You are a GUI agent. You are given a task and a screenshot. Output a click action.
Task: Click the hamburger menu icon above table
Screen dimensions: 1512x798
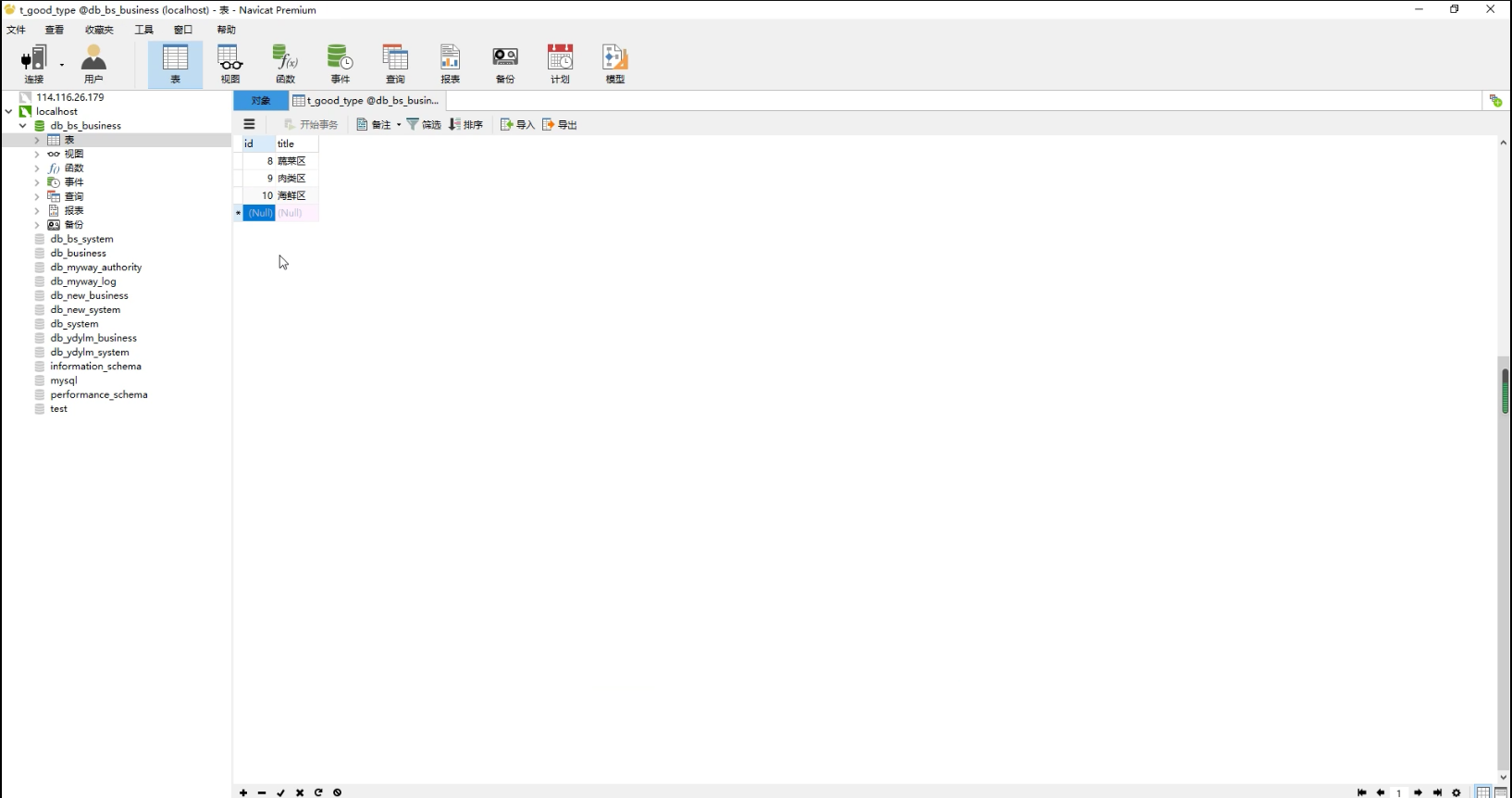point(249,124)
